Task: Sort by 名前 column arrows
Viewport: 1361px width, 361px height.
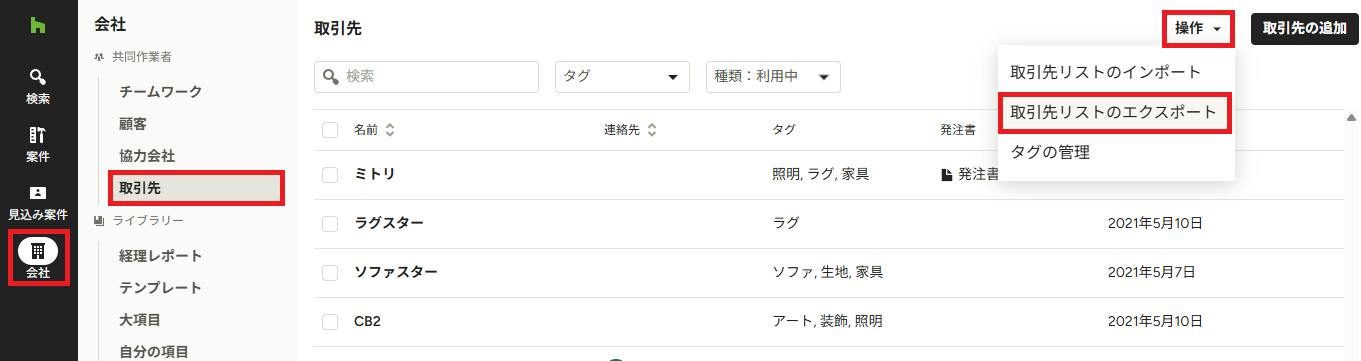Action: 390,130
